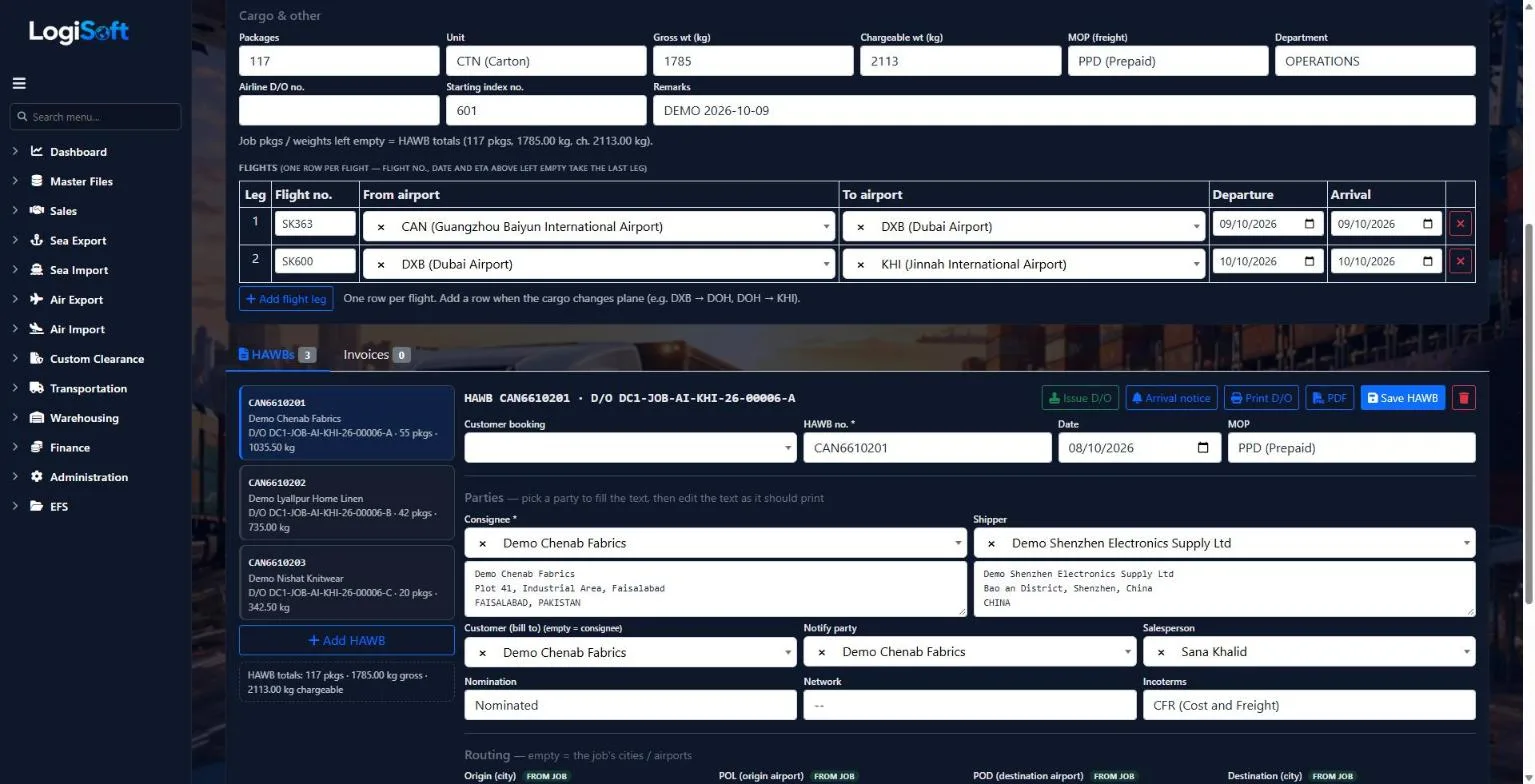Open the Consignee Demo Chenab Fabrics dropdown

tap(715, 543)
